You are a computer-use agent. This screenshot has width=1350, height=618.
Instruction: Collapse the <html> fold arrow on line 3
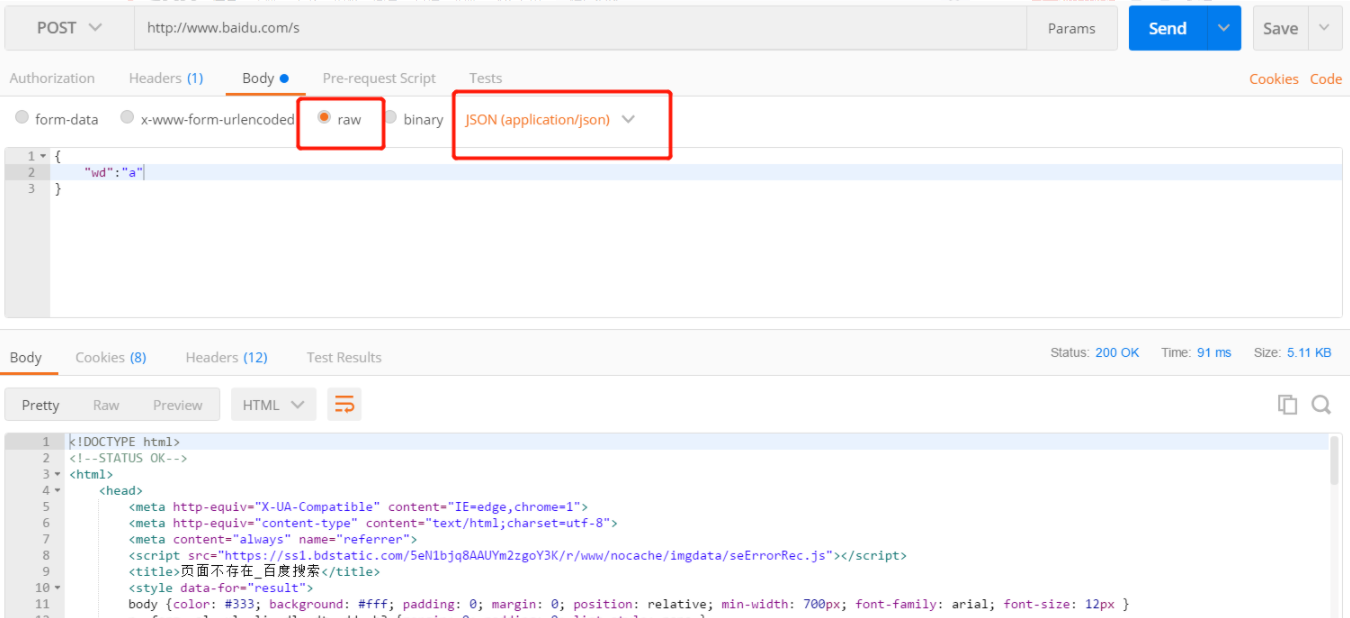59,475
